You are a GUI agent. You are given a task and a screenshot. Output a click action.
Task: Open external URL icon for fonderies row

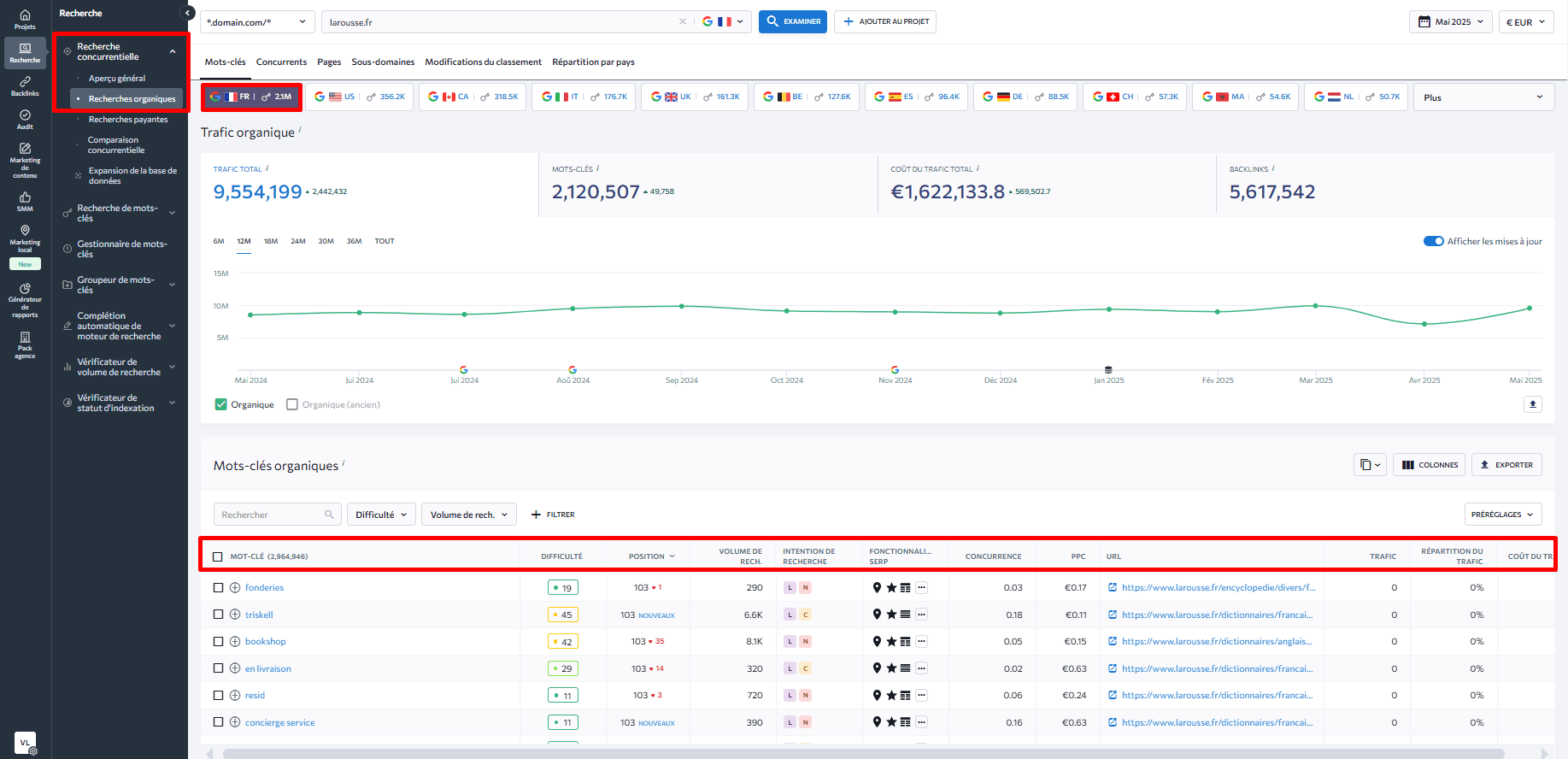[1113, 587]
